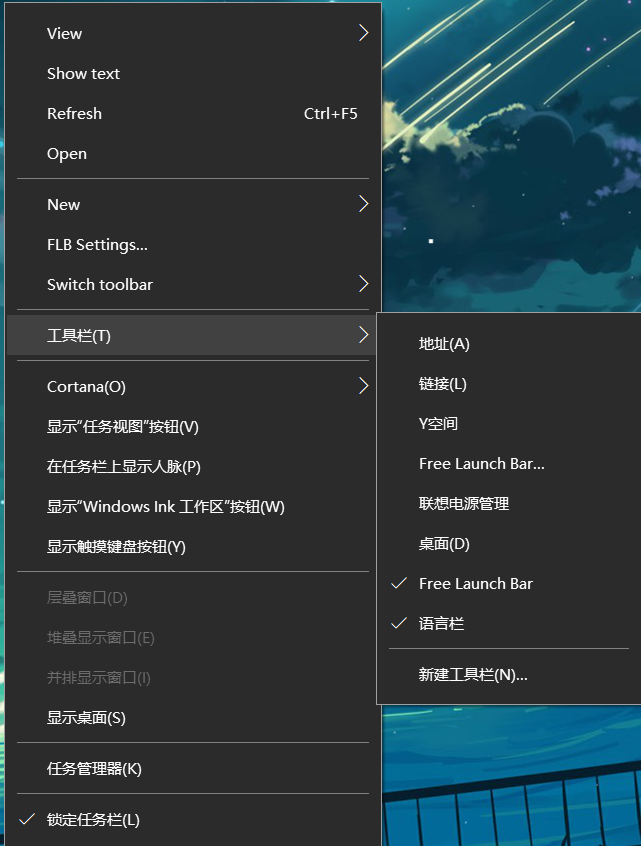Uncheck the checked Free Launch Bar toolbar
The width and height of the screenshot is (641, 846).
(x=476, y=584)
